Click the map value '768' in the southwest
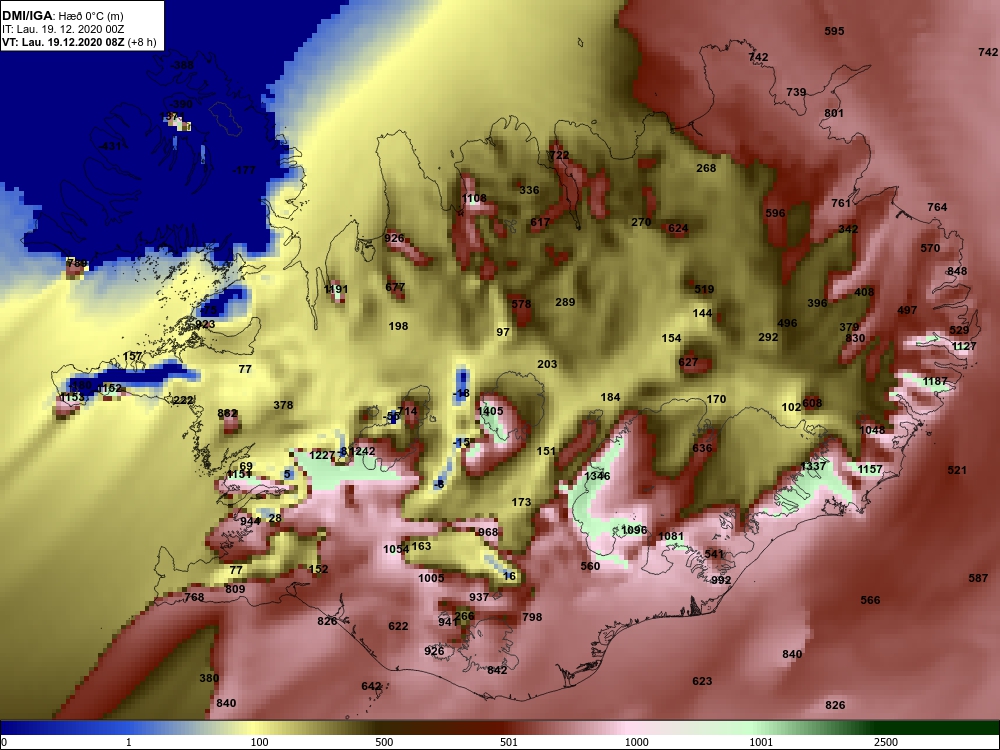 tap(194, 598)
